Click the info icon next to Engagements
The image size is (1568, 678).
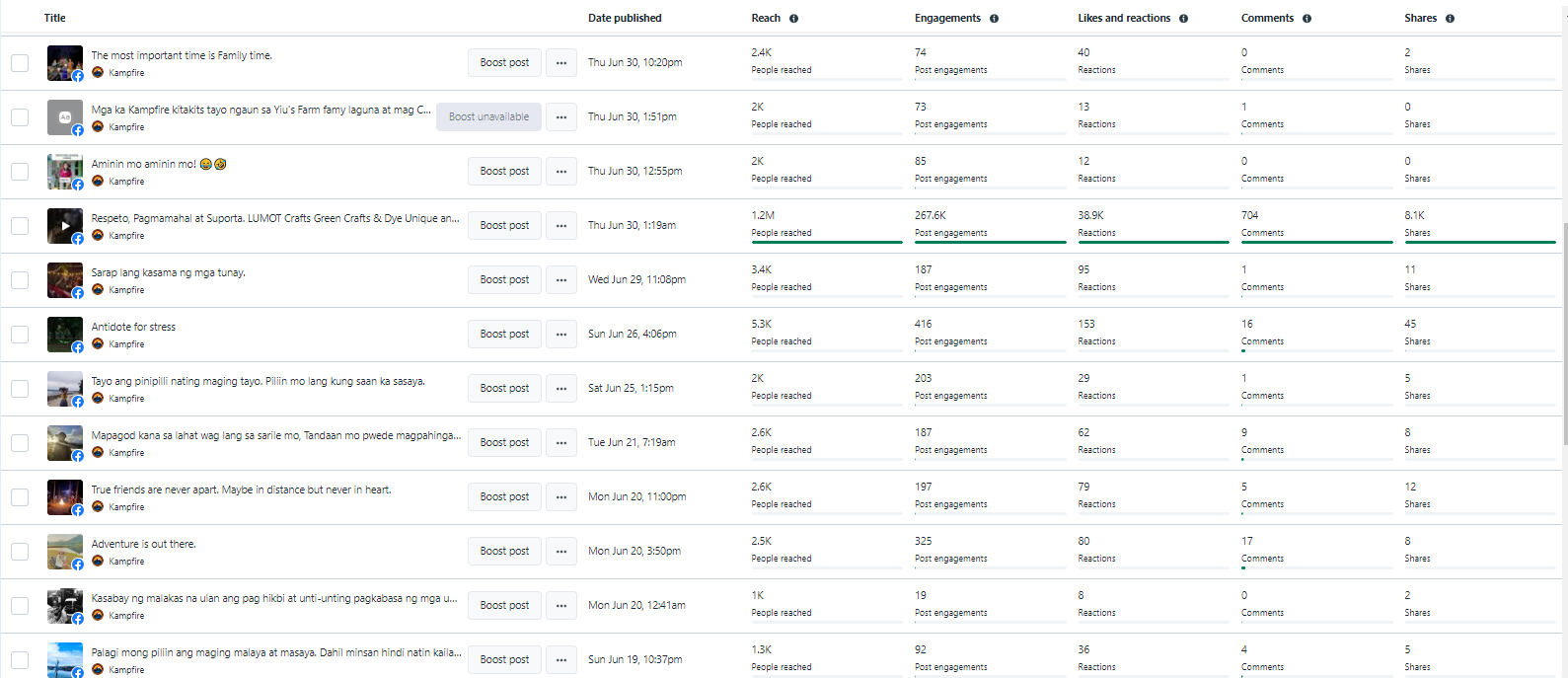pyautogui.click(x=994, y=19)
